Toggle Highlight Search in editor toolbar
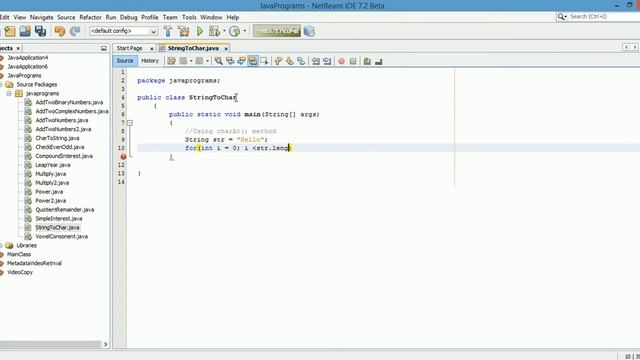640x360 pixels. click(253, 61)
